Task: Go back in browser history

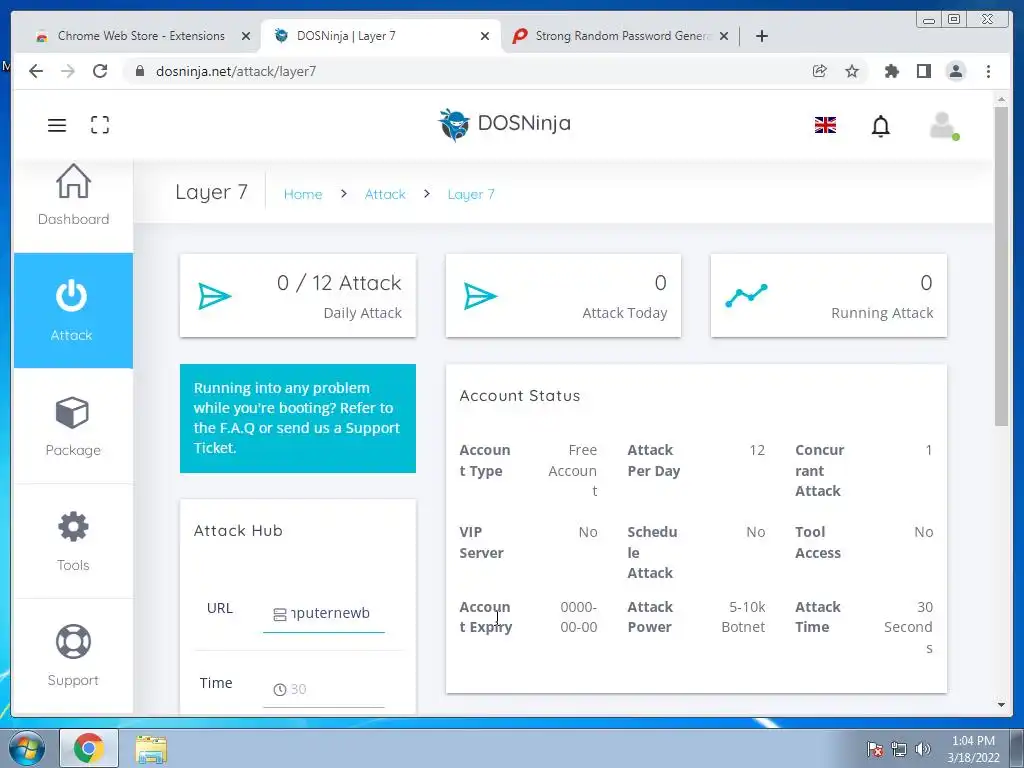Action: pyautogui.click(x=36, y=71)
